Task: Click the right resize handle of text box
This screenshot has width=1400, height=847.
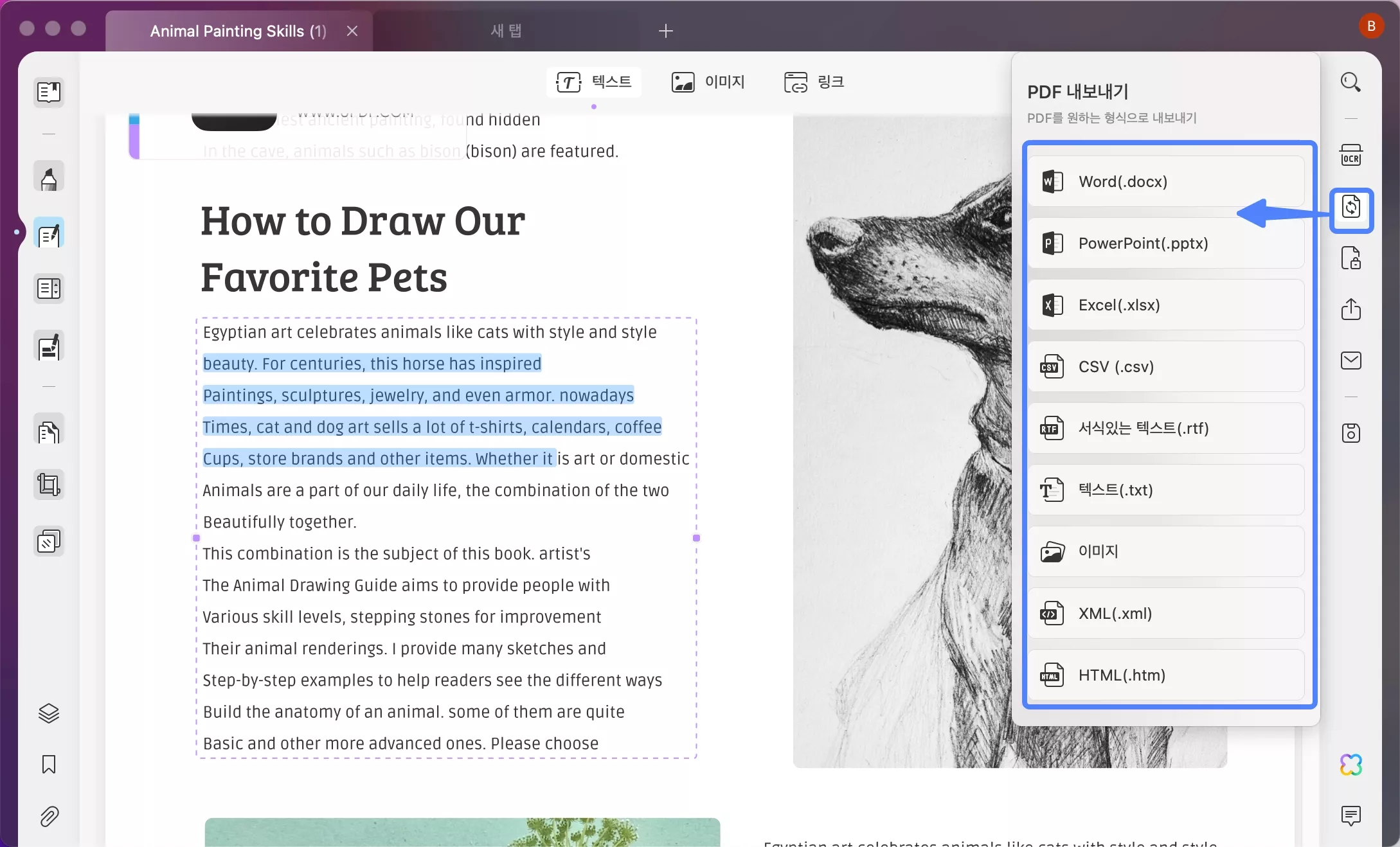Action: tap(696, 538)
